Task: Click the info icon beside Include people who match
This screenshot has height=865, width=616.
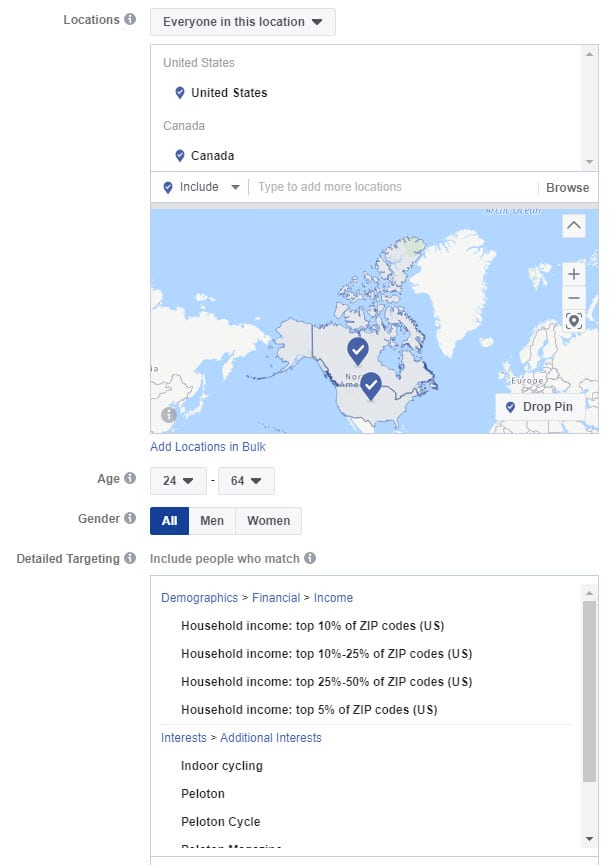Action: point(310,558)
